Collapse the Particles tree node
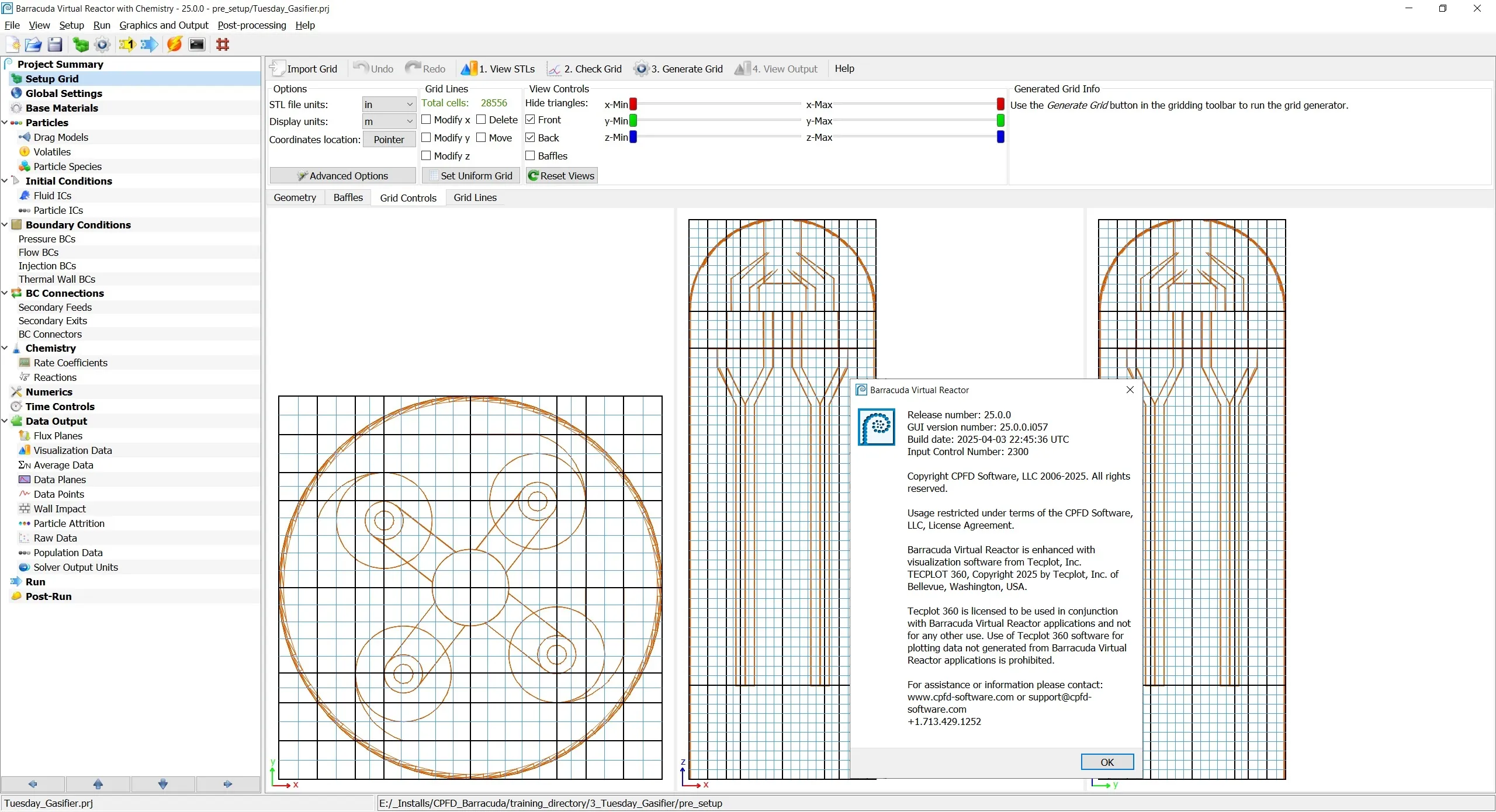Image resolution: width=1496 pixels, height=812 pixels. pyautogui.click(x=5, y=123)
